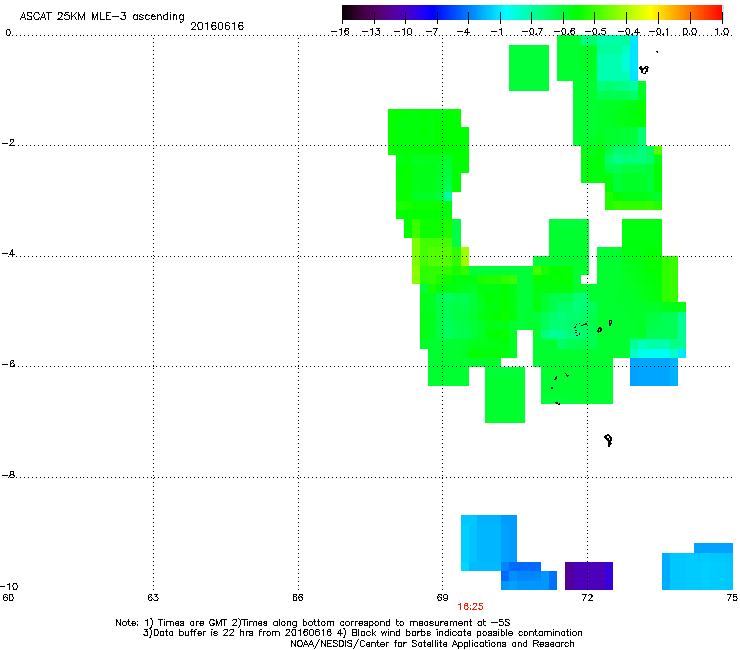Click the longitude axis label '60'

point(8,598)
